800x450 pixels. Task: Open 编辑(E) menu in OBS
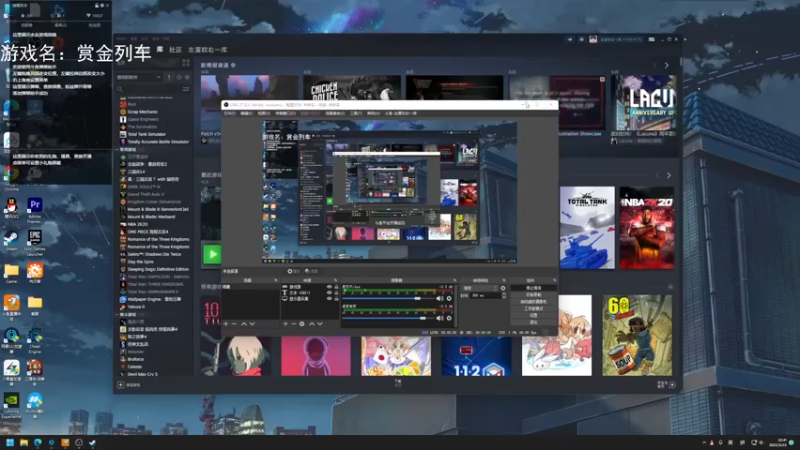pos(246,113)
